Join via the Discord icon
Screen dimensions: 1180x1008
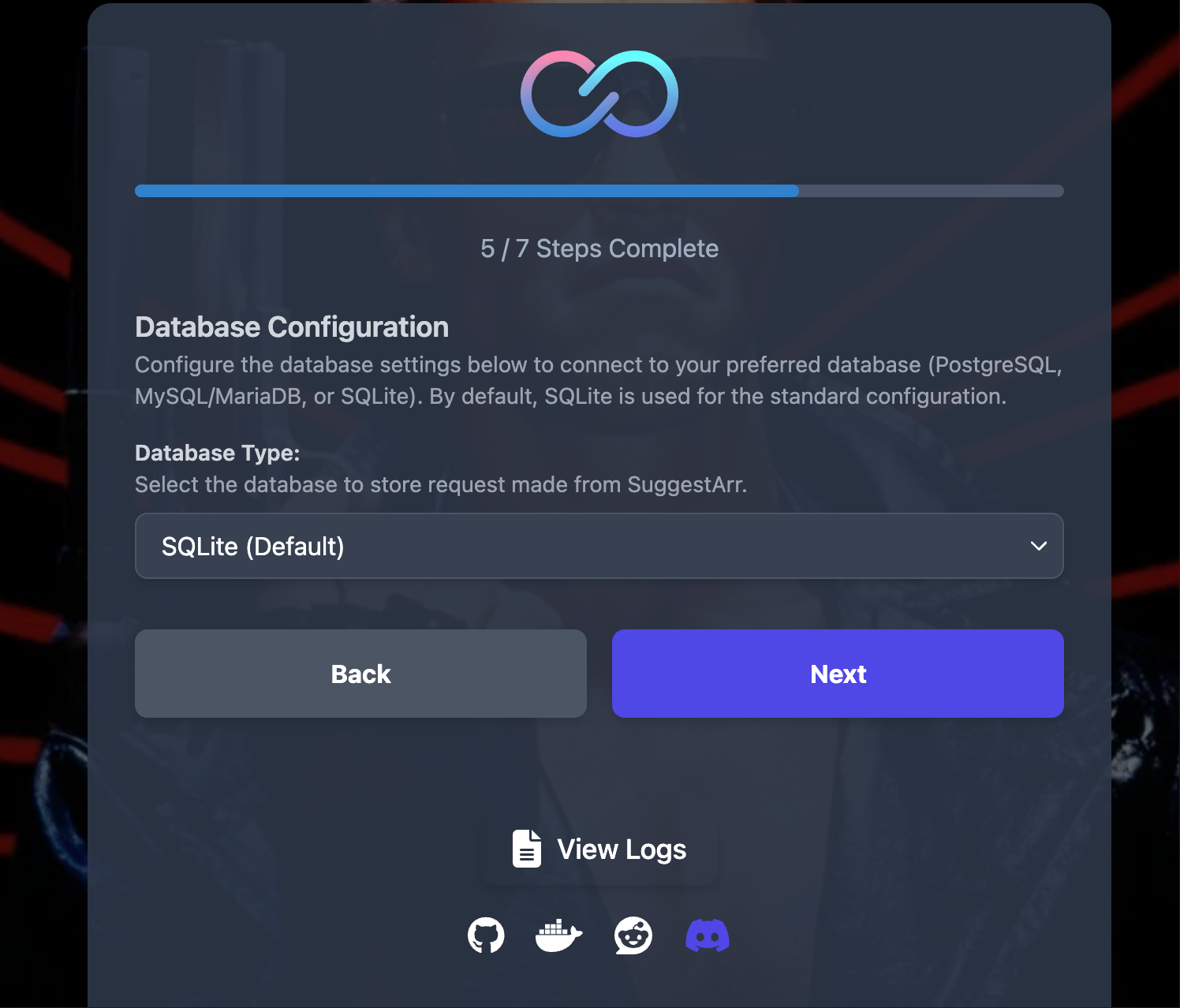[708, 935]
